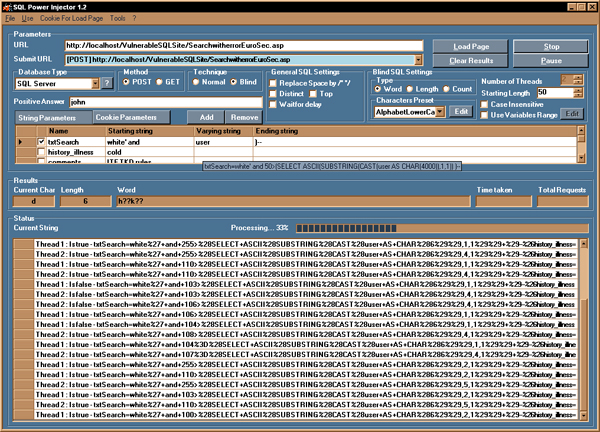Click the Load Page button
Viewport: 600px width, 432px height.
click(x=471, y=46)
